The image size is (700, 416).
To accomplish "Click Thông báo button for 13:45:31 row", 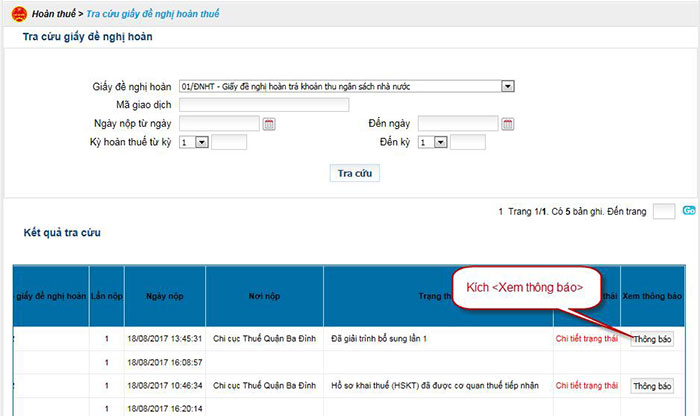I will (x=652, y=339).
